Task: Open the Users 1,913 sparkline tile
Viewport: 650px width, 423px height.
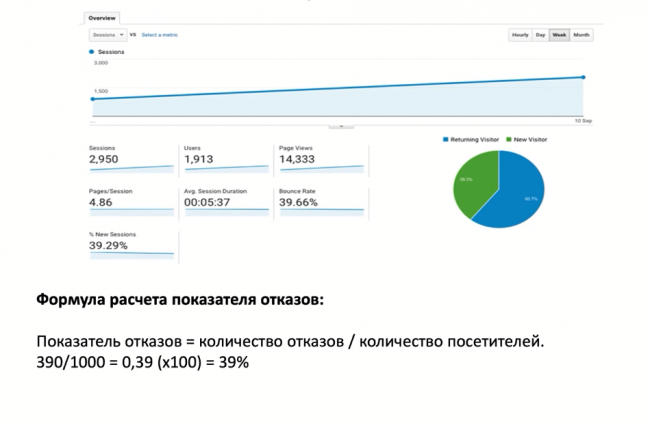Action: tap(225, 159)
